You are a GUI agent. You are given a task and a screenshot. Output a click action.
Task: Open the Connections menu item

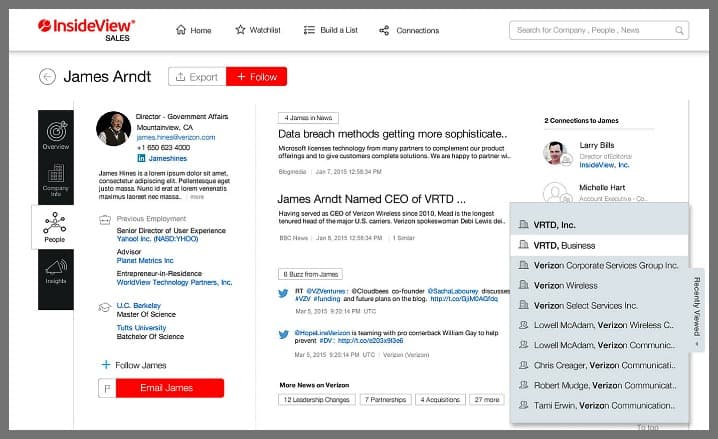(x=409, y=30)
